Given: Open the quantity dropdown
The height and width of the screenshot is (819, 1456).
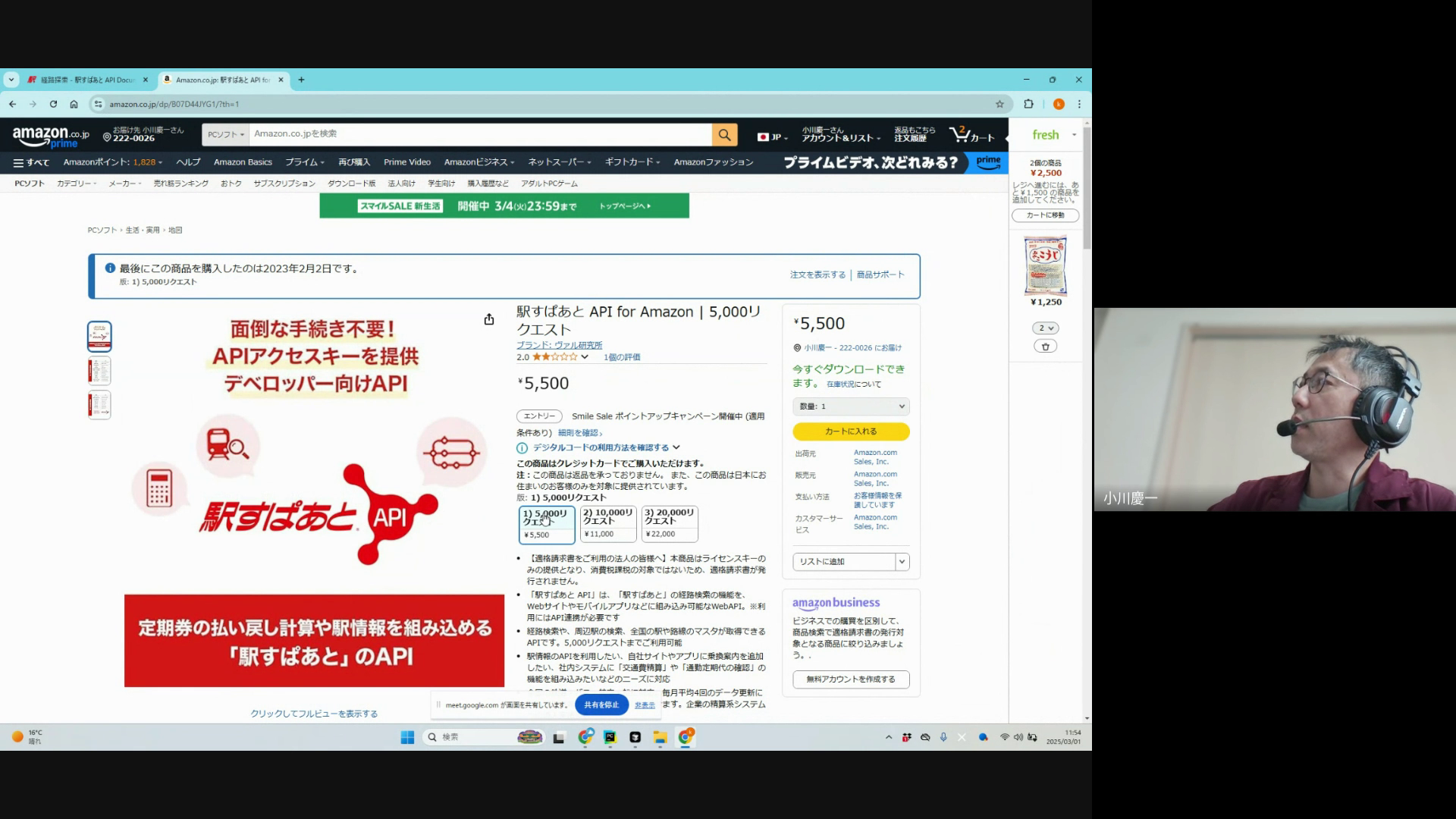Looking at the screenshot, I should click(x=851, y=406).
